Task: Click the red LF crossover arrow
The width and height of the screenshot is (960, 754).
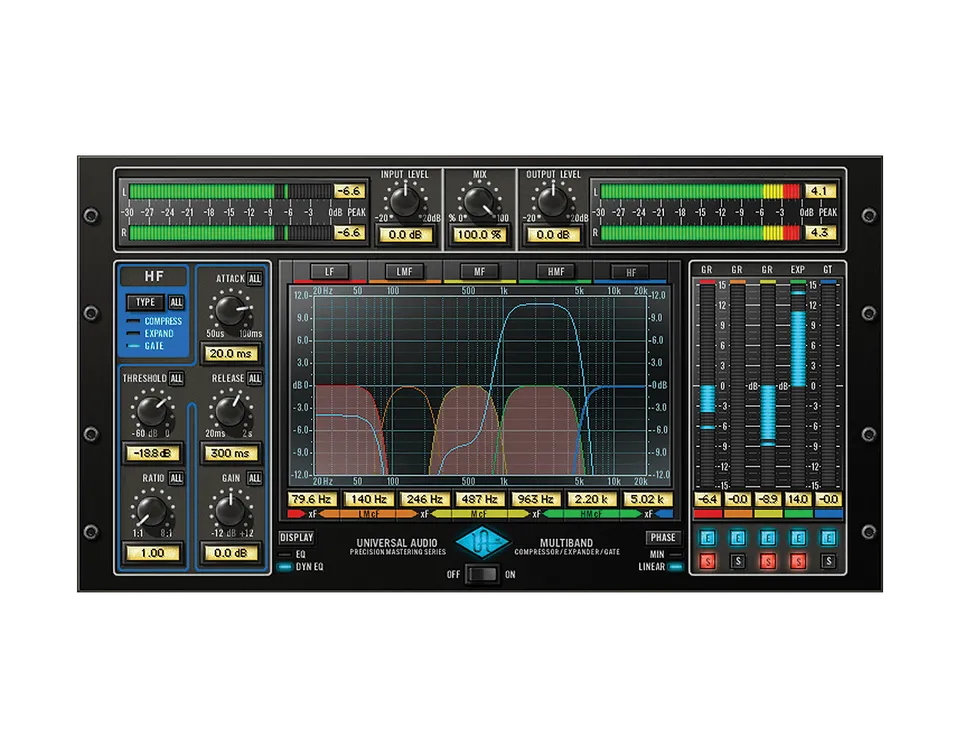Action: [x=296, y=514]
